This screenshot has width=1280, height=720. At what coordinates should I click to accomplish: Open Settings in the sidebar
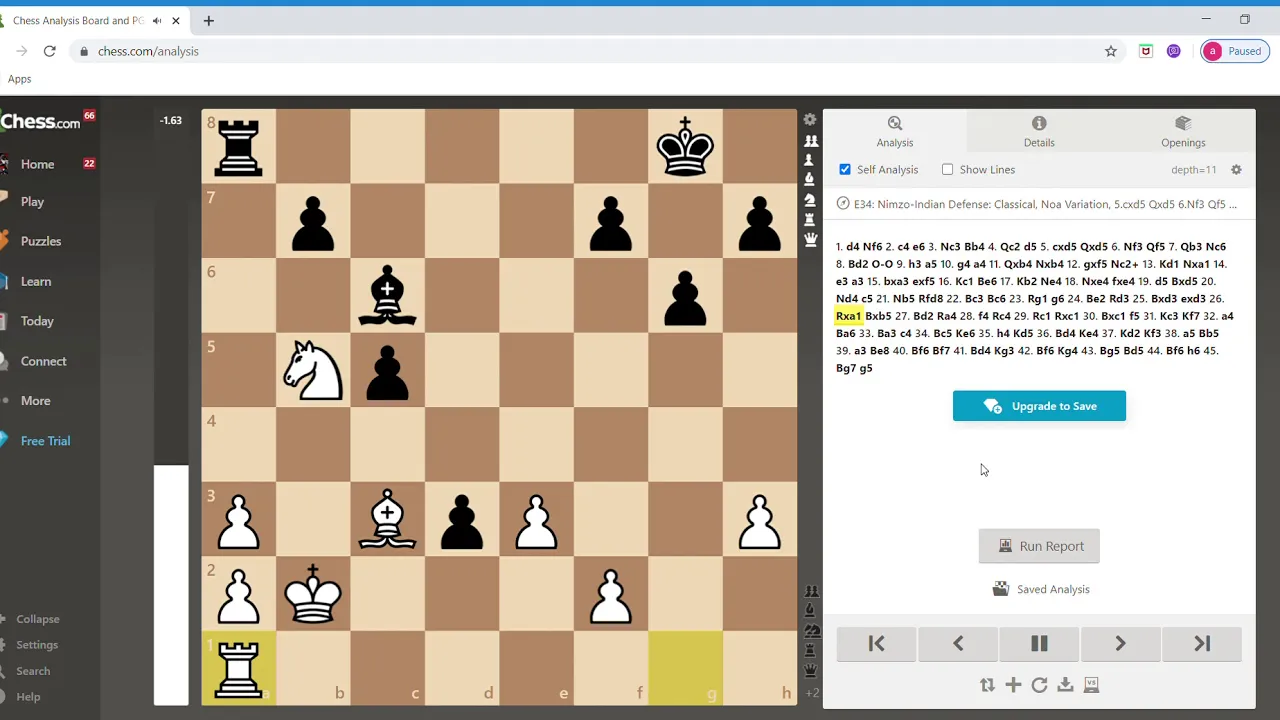tap(37, 645)
